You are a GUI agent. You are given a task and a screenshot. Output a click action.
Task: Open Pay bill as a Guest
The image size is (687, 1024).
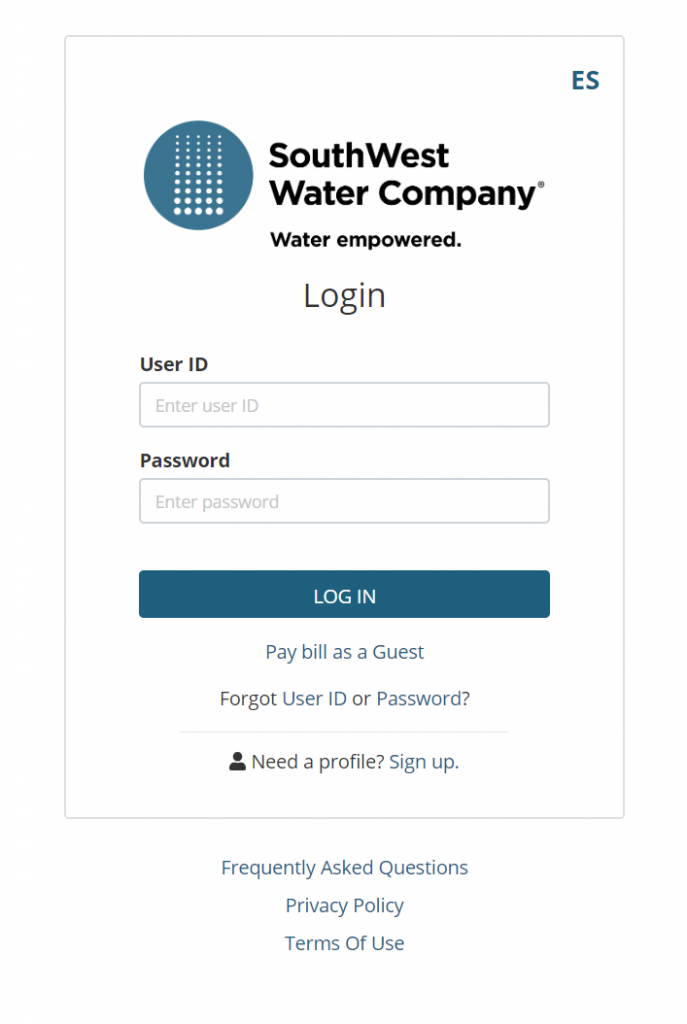(344, 652)
